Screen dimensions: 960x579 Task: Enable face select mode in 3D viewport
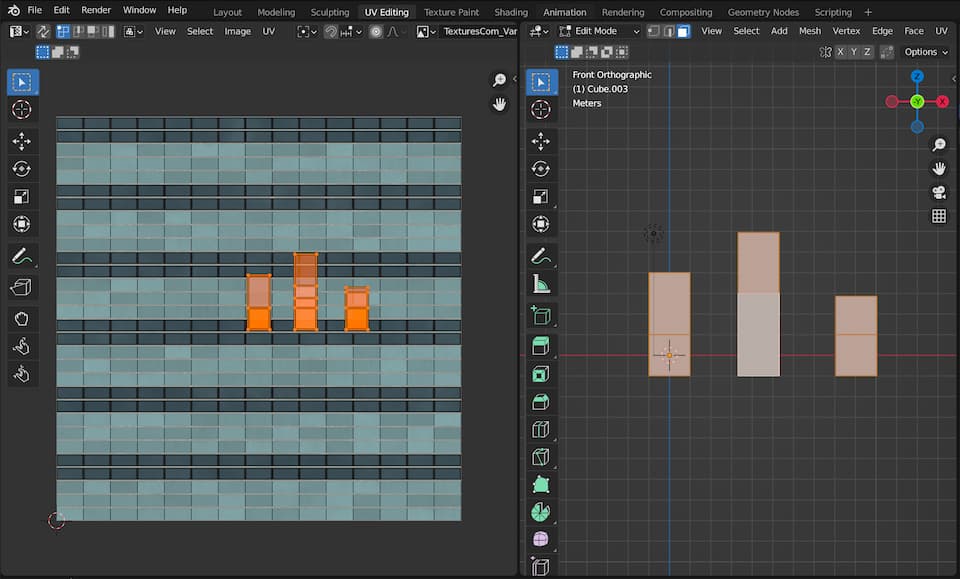pyautogui.click(x=683, y=31)
